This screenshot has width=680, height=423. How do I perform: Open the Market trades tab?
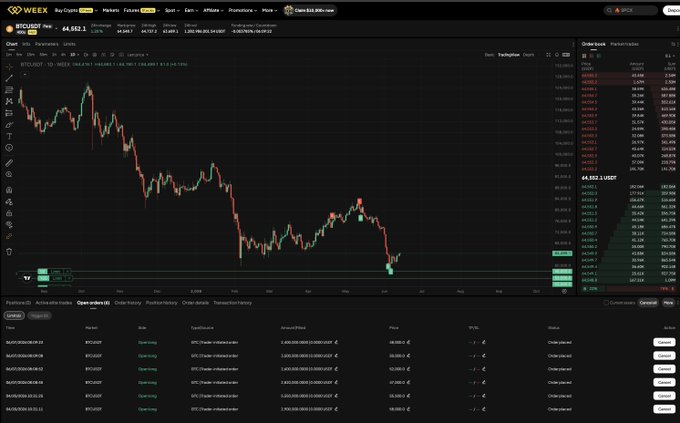[624, 44]
